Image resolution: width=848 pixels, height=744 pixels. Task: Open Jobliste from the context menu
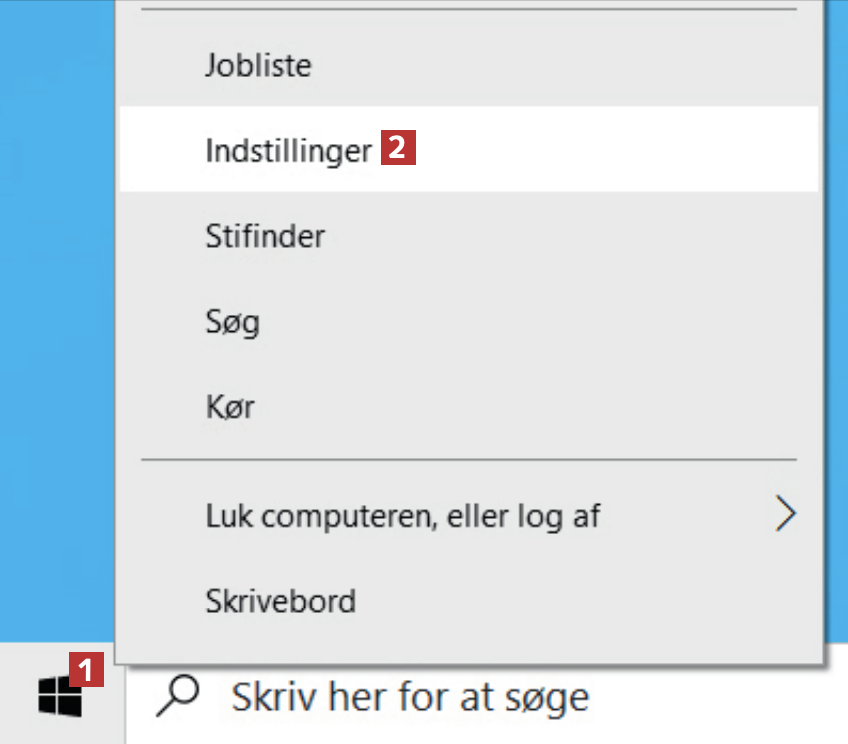tap(258, 66)
